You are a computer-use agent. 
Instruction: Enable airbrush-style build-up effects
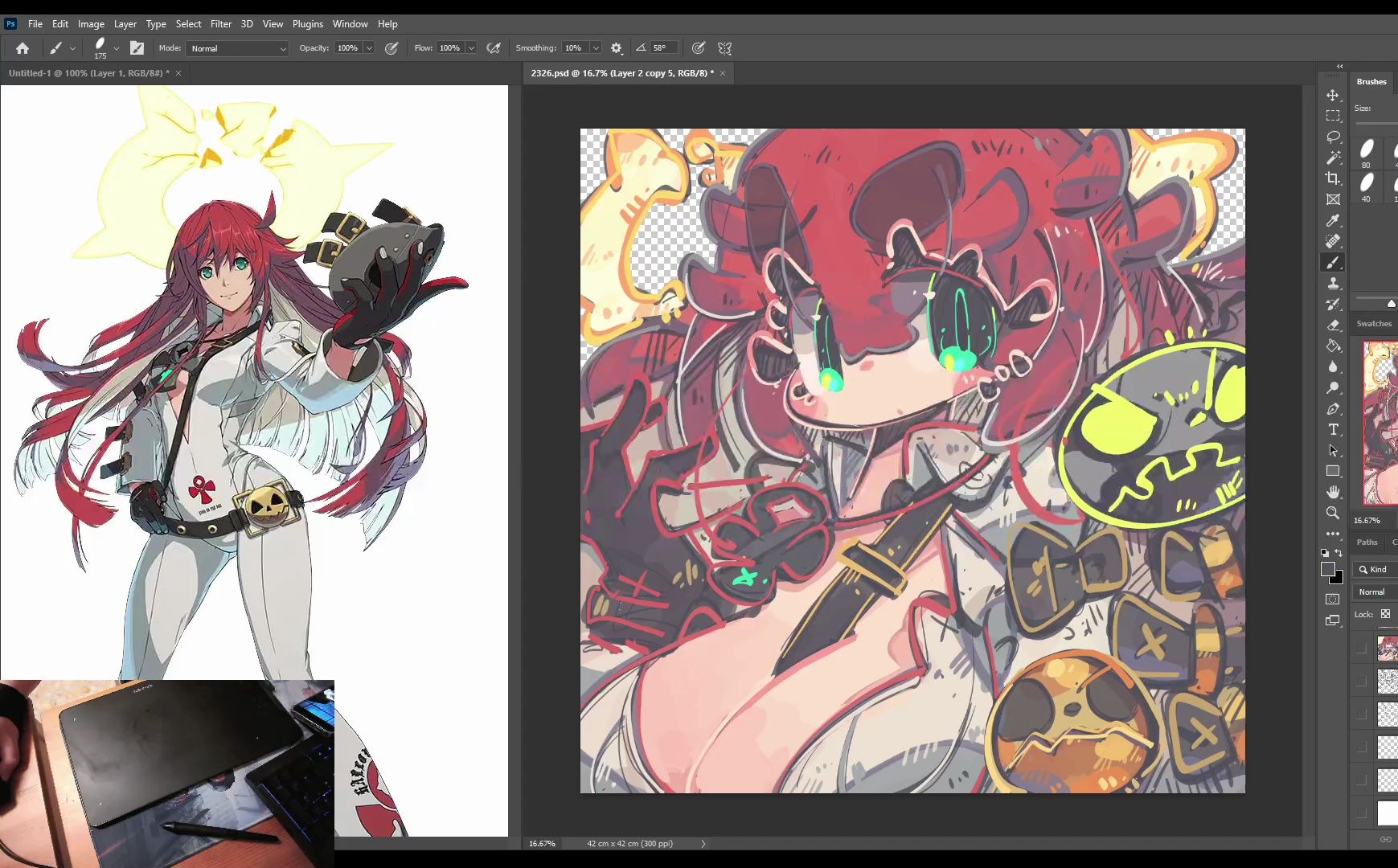pos(494,48)
